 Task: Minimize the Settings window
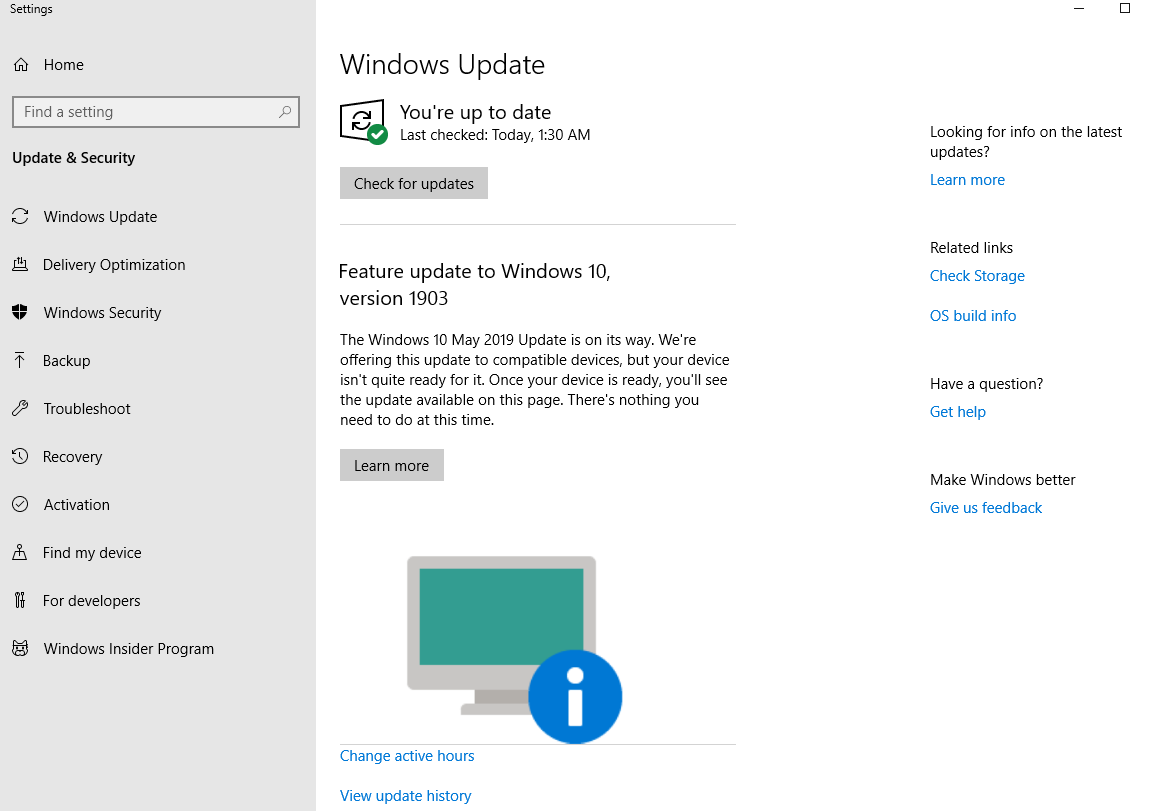click(1079, 8)
